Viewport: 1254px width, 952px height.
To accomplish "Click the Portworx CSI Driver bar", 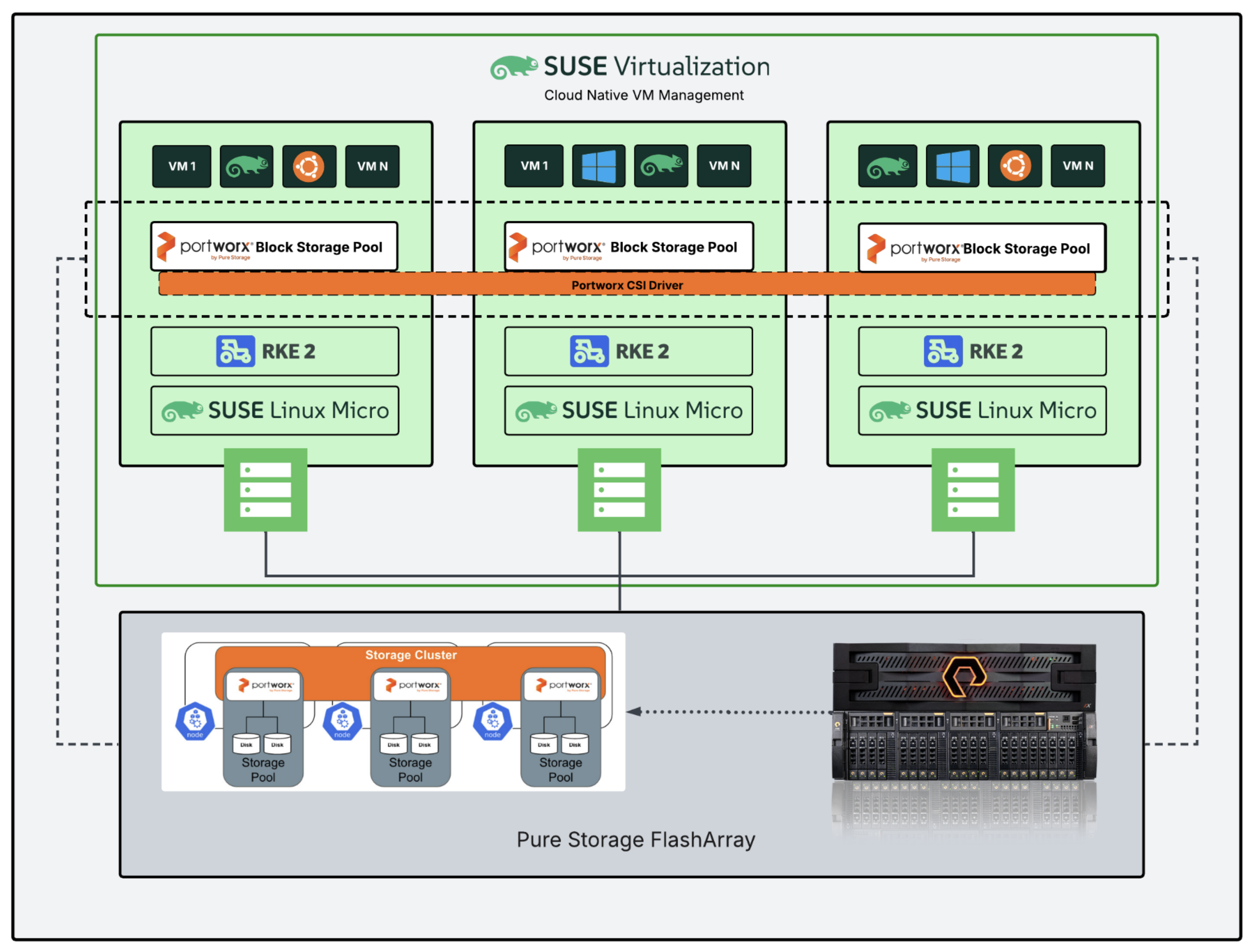I will [x=627, y=285].
